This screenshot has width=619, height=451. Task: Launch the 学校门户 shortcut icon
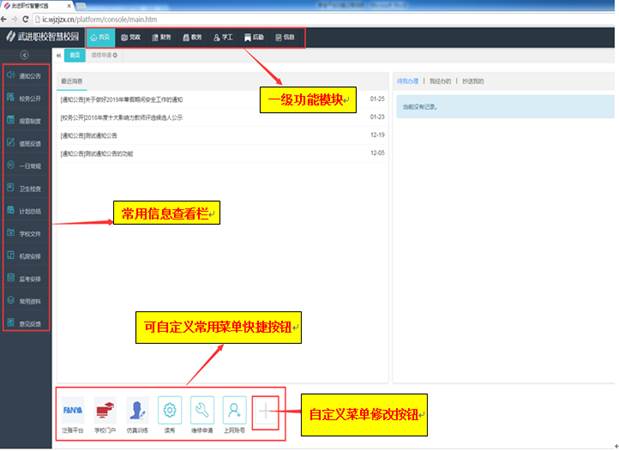click(105, 415)
